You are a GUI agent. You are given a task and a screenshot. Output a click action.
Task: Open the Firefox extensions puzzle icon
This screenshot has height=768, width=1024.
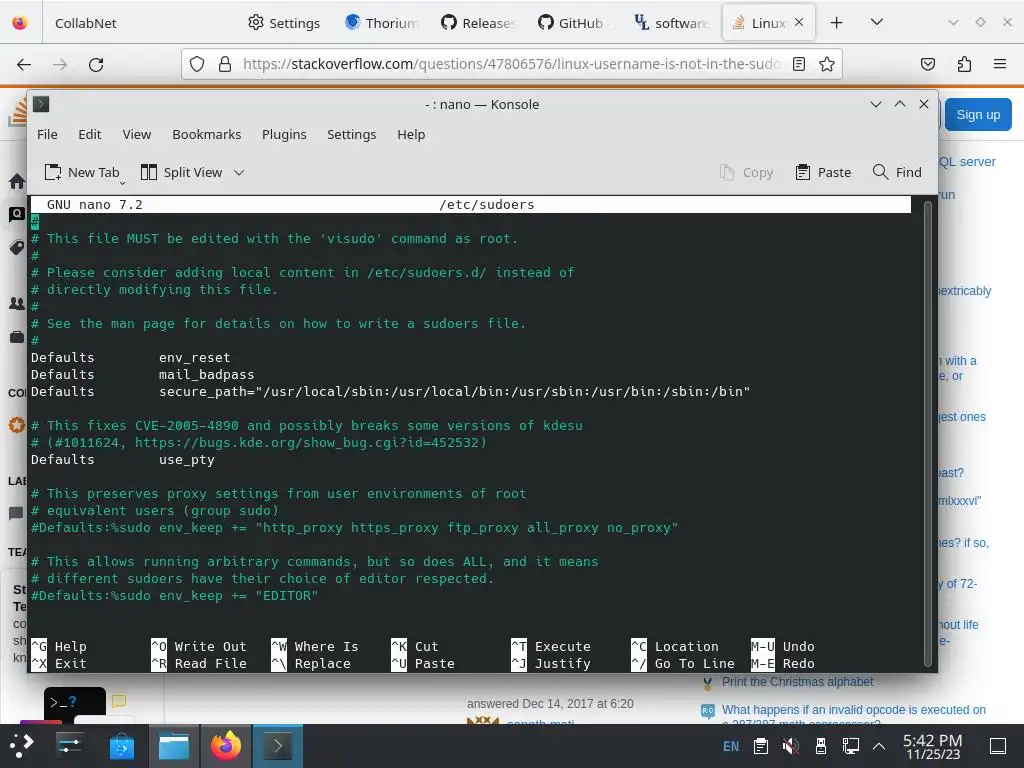(x=964, y=64)
